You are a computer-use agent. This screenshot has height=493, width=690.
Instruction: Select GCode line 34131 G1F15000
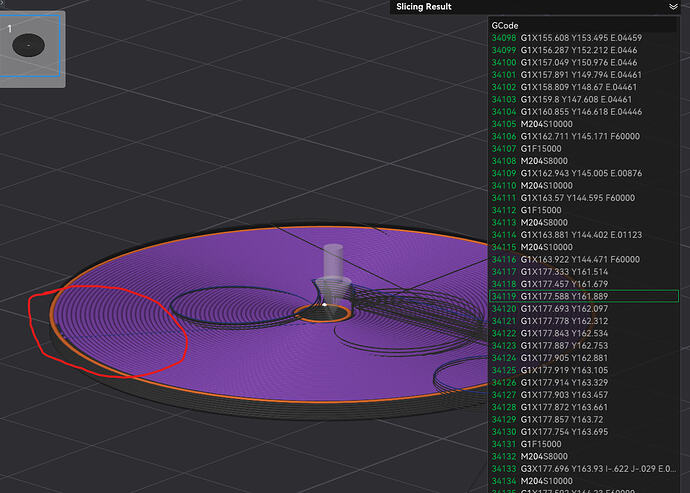tap(584, 444)
